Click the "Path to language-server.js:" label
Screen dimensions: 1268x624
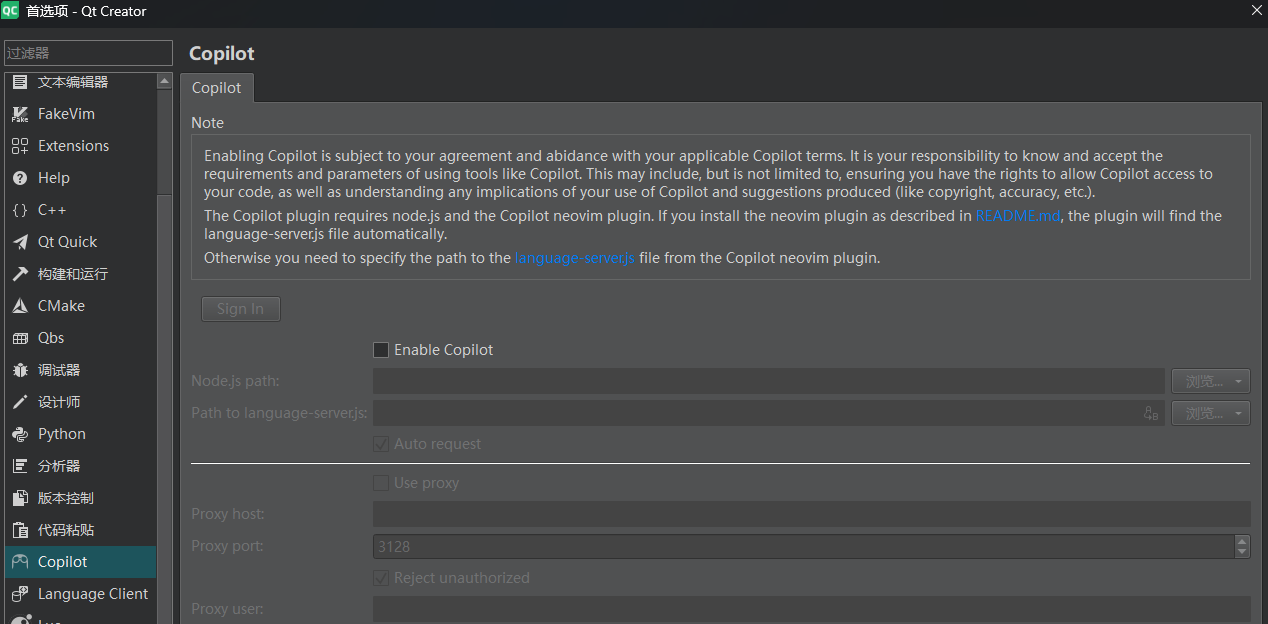point(280,413)
